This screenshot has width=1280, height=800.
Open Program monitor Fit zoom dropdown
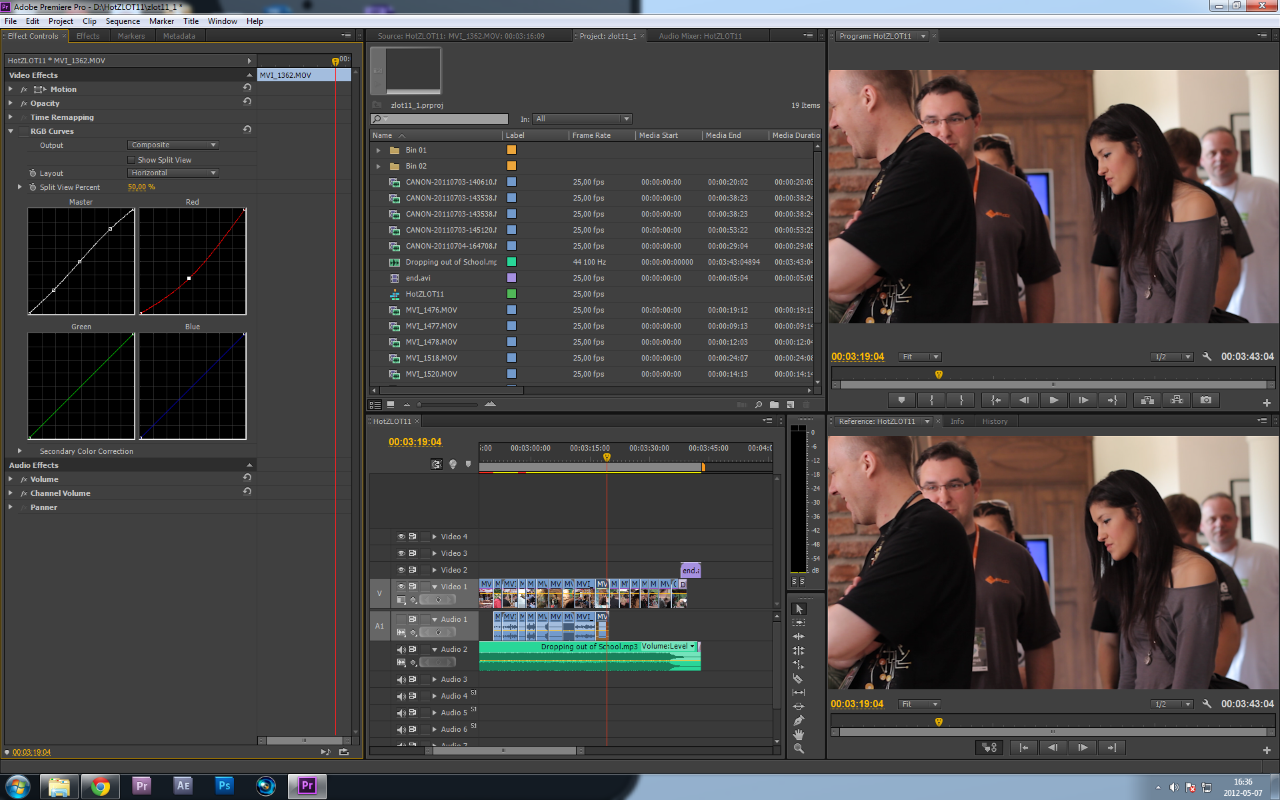[x=919, y=357]
